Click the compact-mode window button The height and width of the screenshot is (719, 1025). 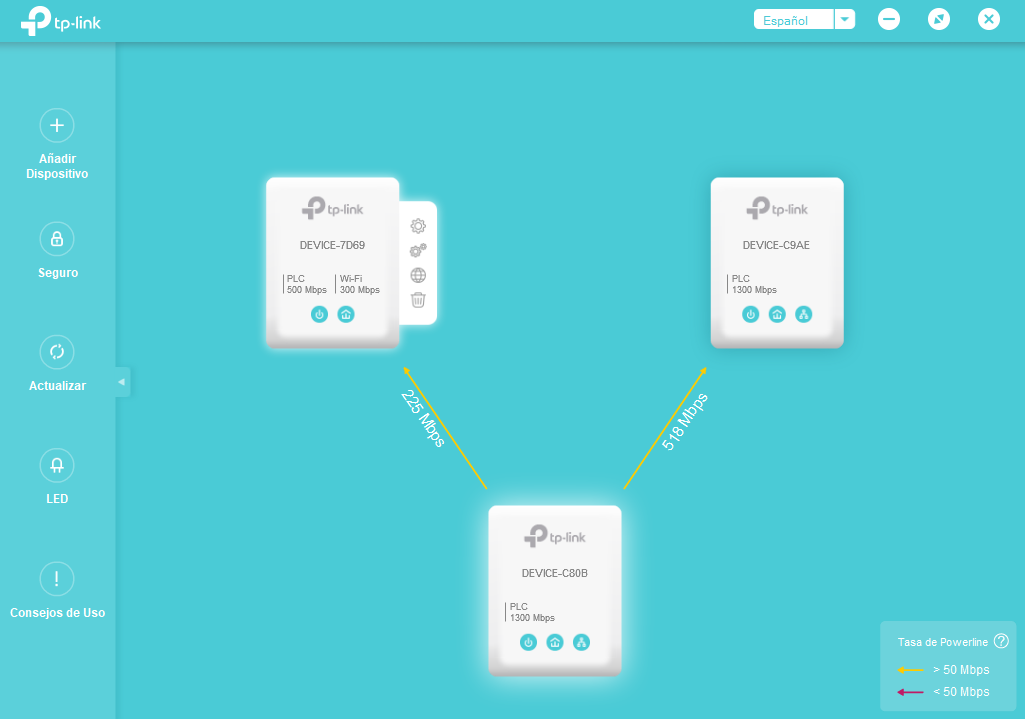click(939, 19)
